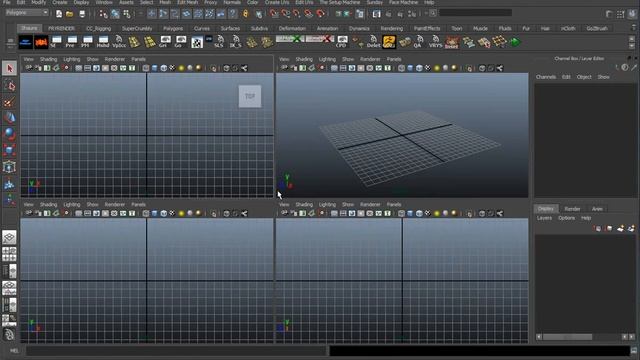Select the Universal Manipulator tool
Image resolution: width=640 pixels, height=360 pixels.
[9, 167]
